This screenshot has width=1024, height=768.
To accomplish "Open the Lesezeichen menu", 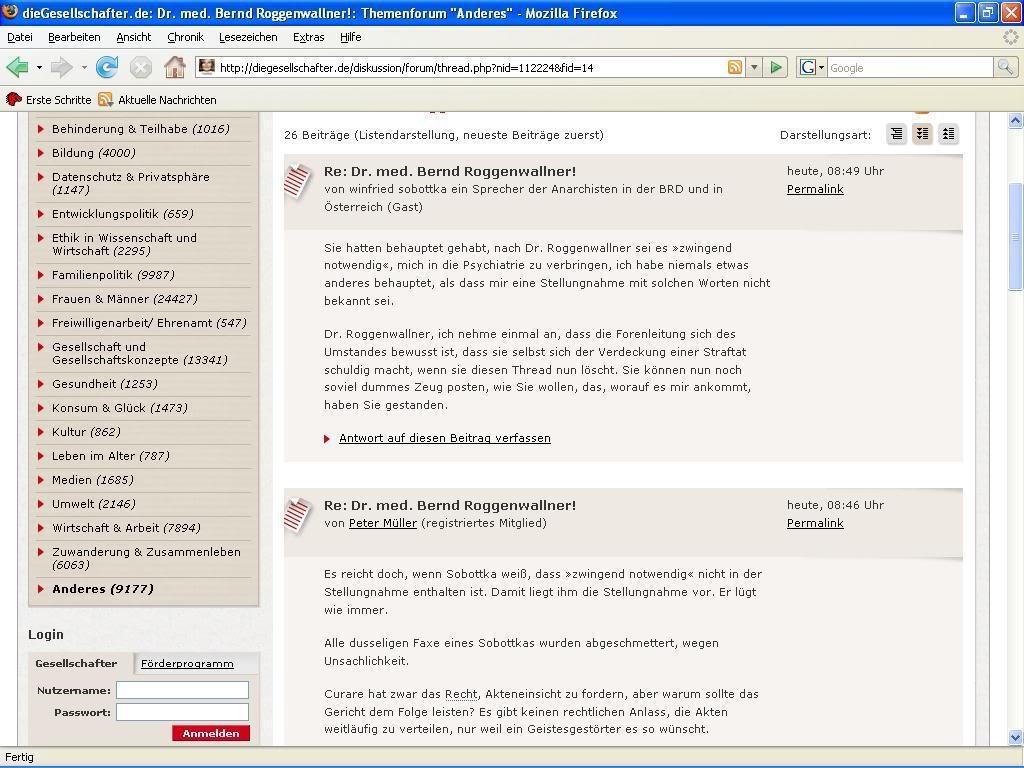I will tap(248, 37).
